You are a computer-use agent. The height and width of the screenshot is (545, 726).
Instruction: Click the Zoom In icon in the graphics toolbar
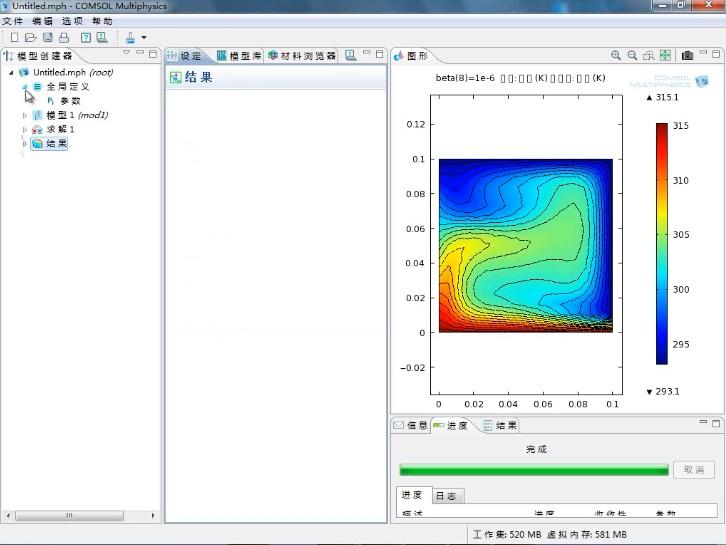(615, 56)
